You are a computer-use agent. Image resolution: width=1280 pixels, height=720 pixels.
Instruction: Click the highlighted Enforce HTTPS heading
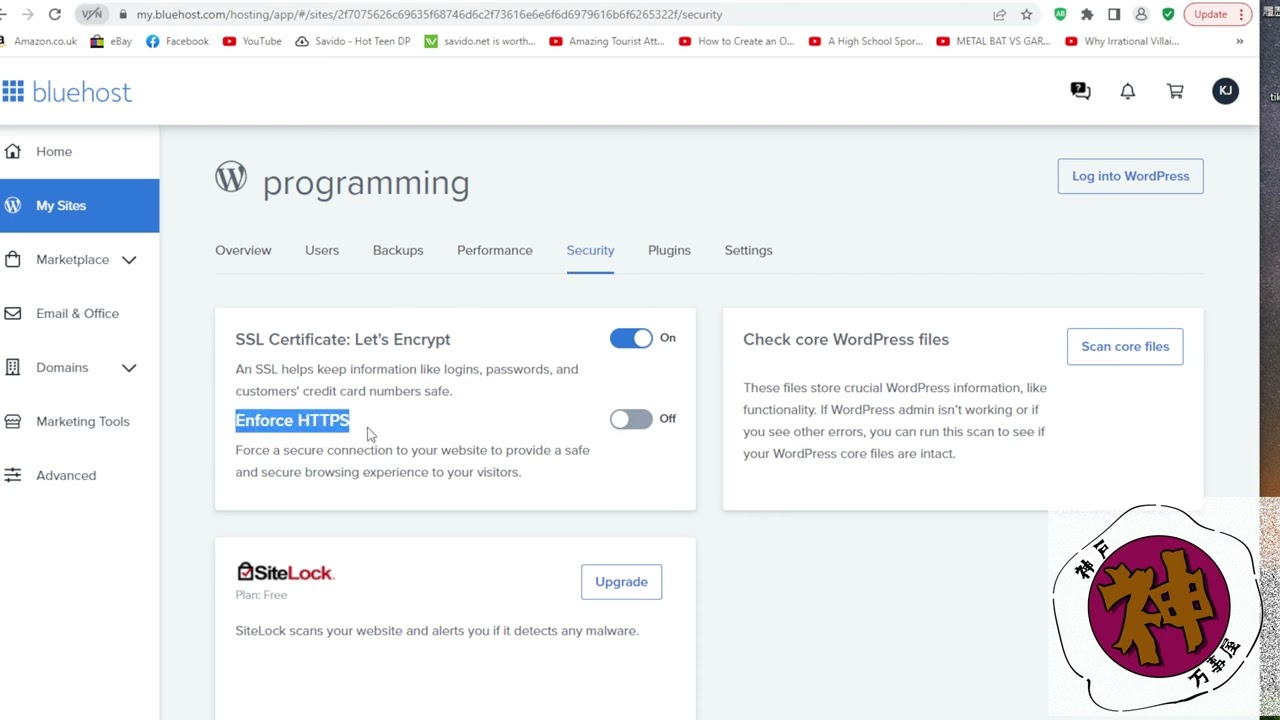coord(292,420)
